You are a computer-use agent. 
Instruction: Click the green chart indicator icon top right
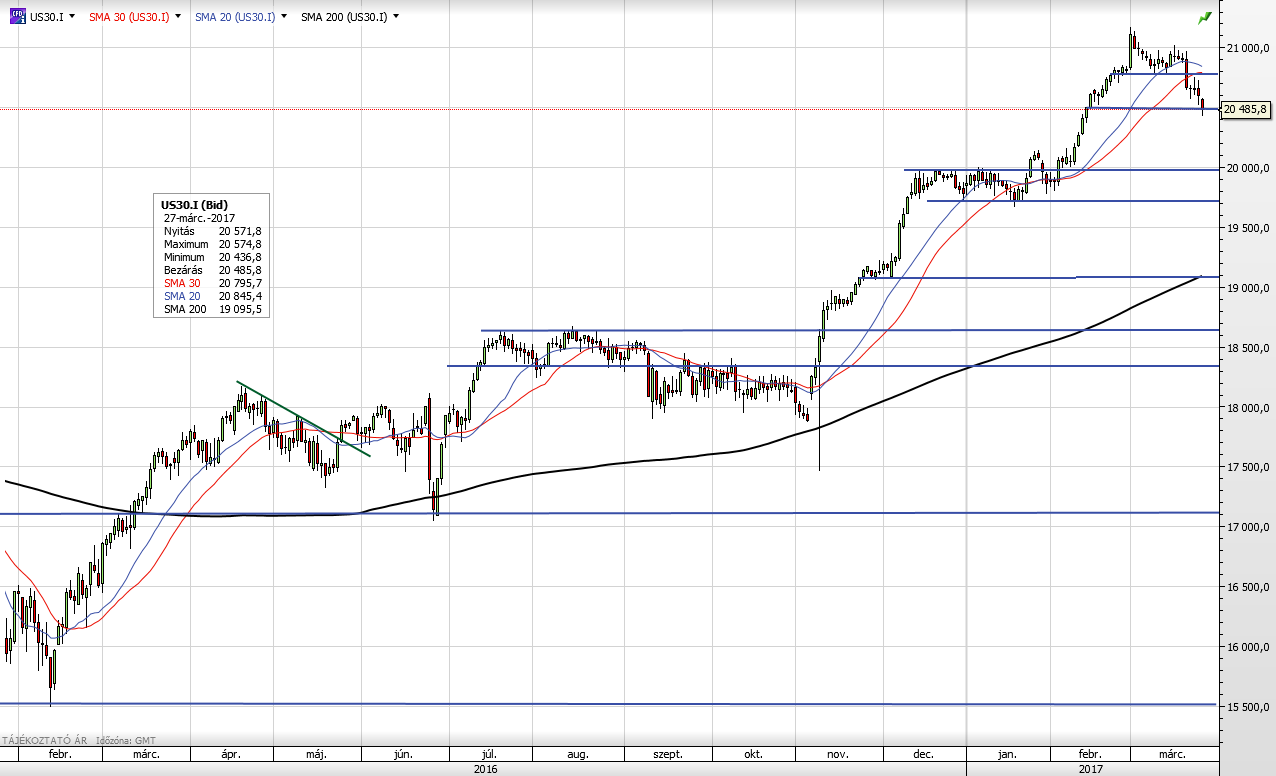click(1205, 17)
